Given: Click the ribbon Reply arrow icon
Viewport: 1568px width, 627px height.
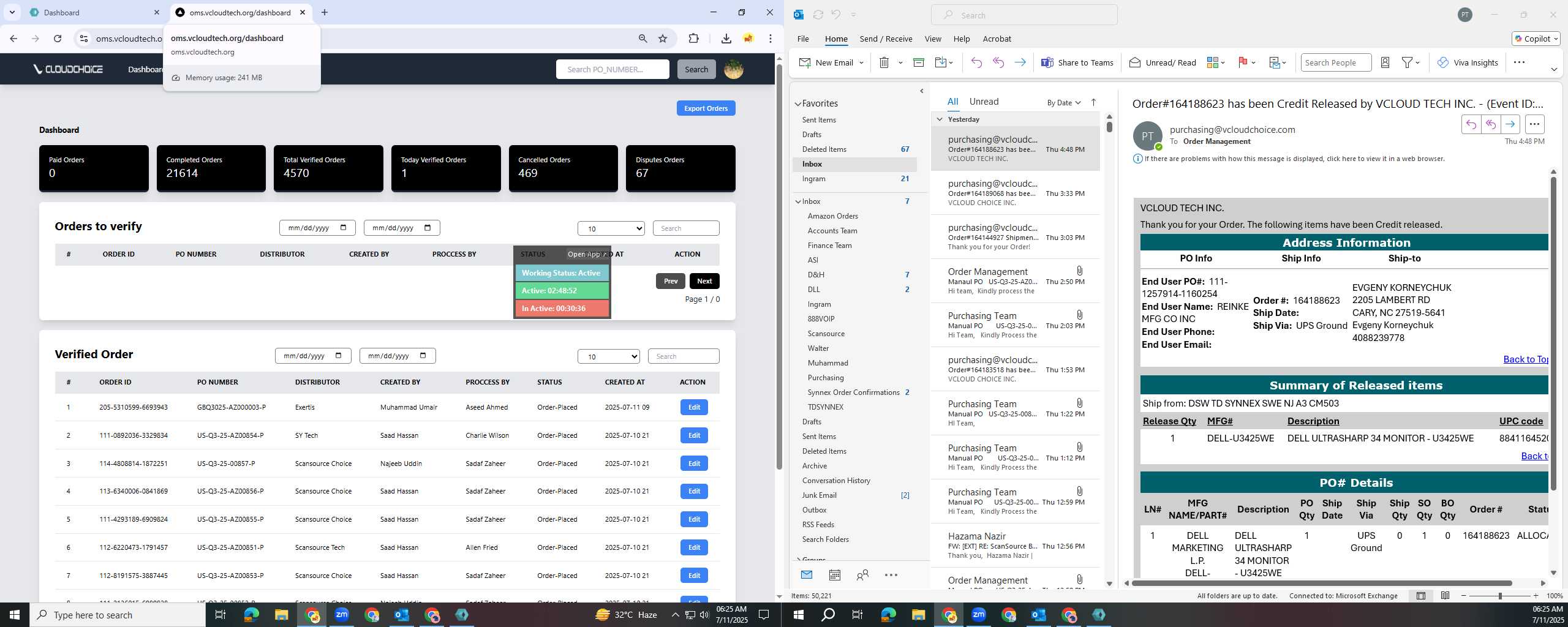Looking at the screenshot, I should coord(976,62).
